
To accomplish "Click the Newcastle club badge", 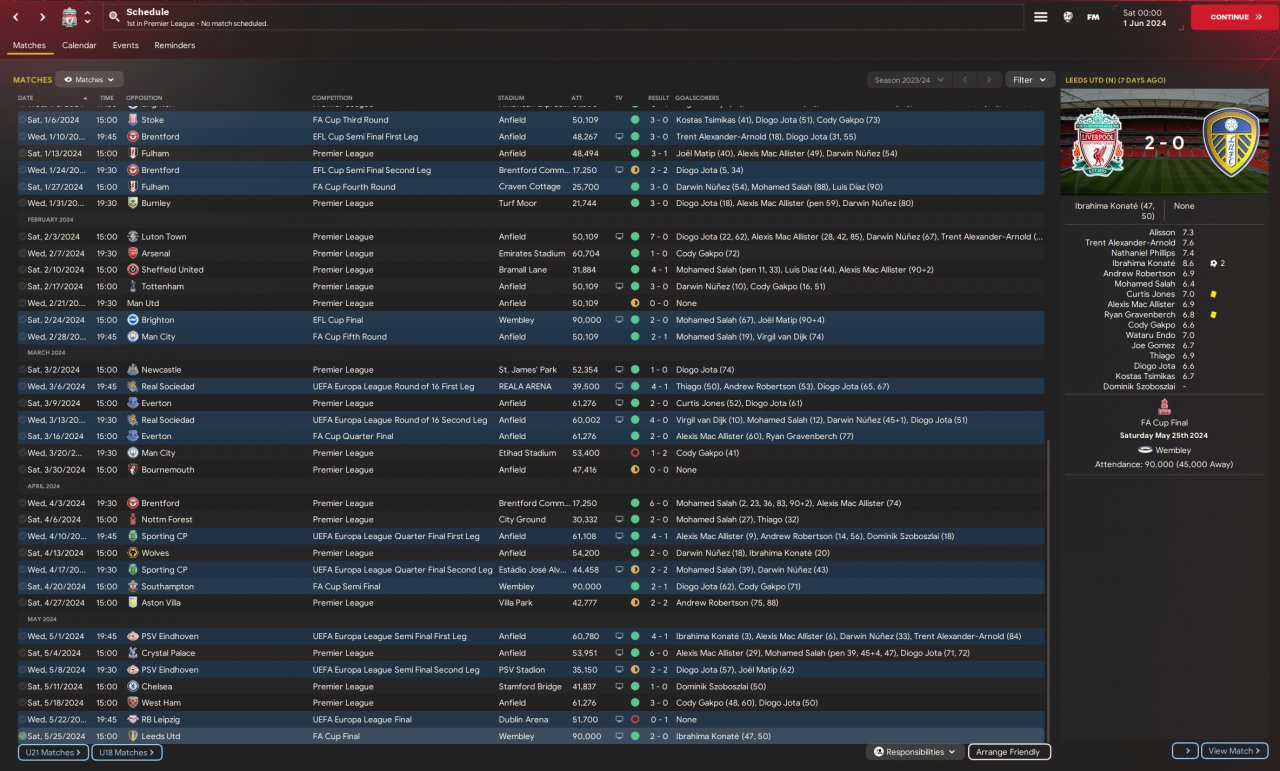I will pos(133,370).
